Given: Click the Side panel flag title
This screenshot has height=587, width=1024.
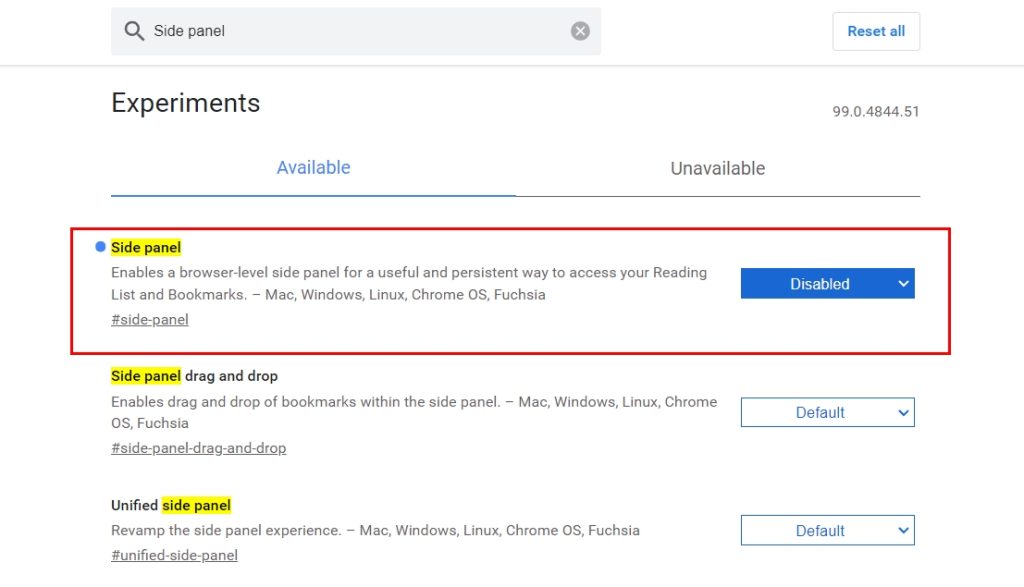Looking at the screenshot, I should [146, 247].
